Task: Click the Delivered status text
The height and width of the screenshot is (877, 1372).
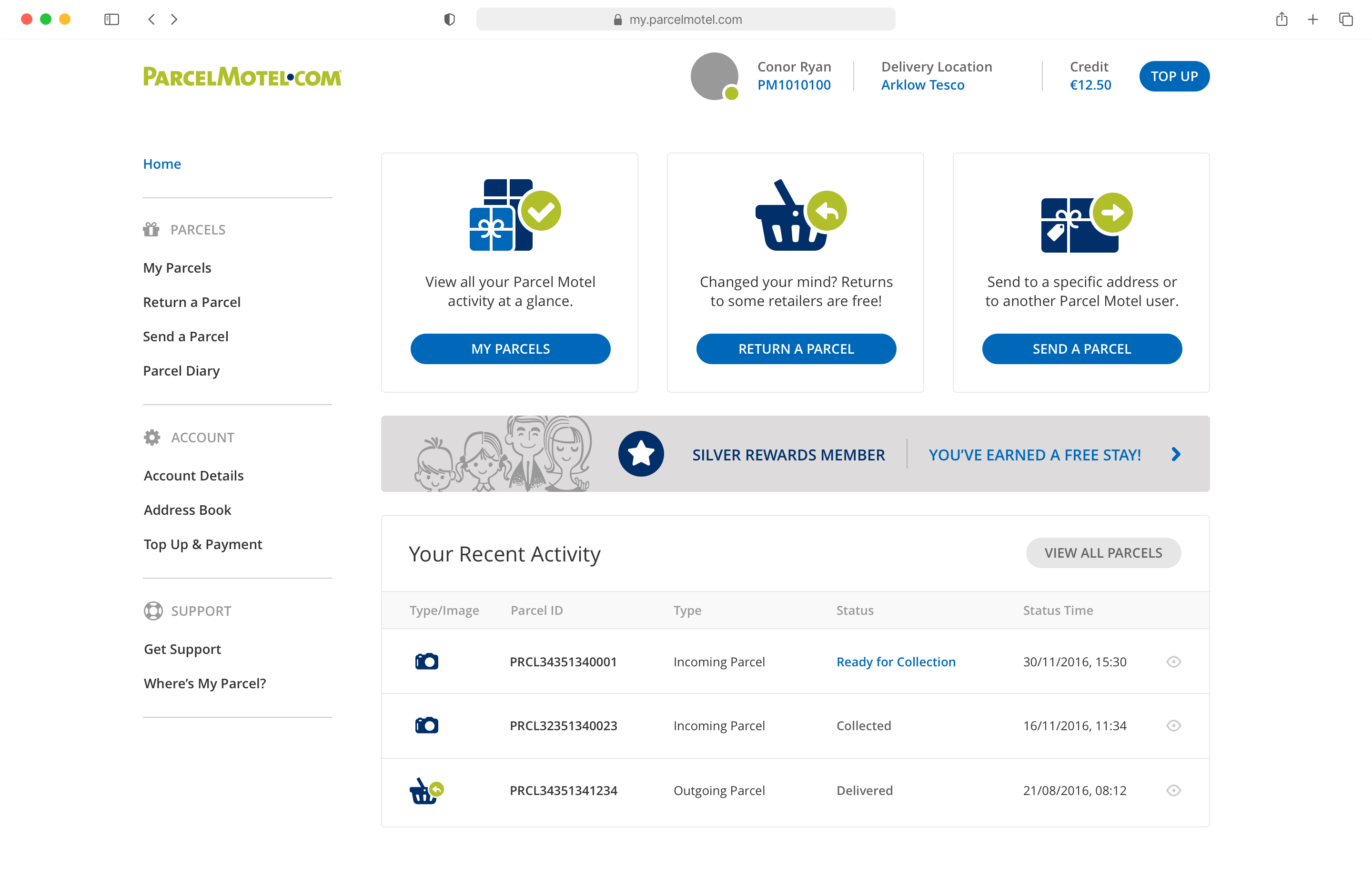Action: 865,790
